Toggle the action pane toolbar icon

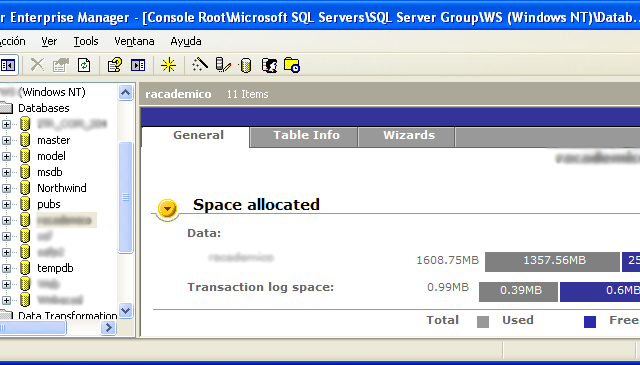pyautogui.click(x=138, y=65)
